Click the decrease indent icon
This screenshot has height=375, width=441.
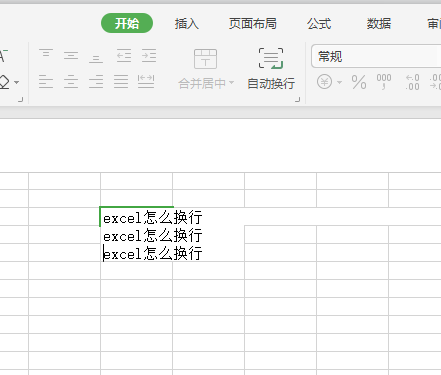point(124,55)
